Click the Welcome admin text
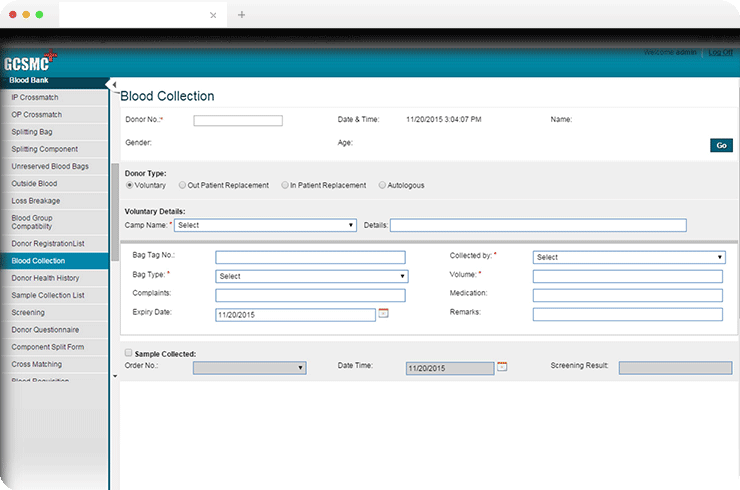 click(x=670, y=52)
